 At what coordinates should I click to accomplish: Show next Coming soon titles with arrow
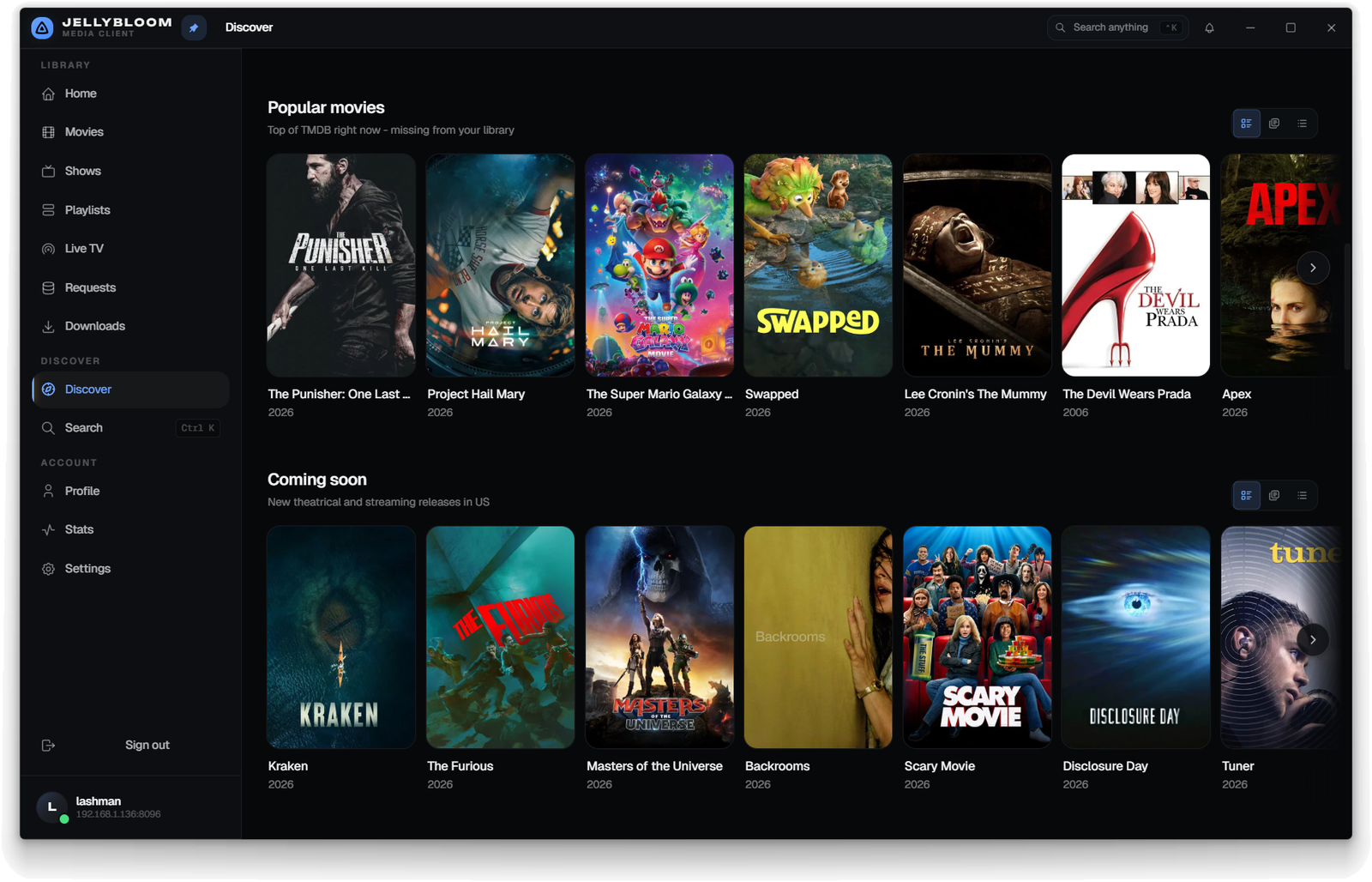point(1312,639)
